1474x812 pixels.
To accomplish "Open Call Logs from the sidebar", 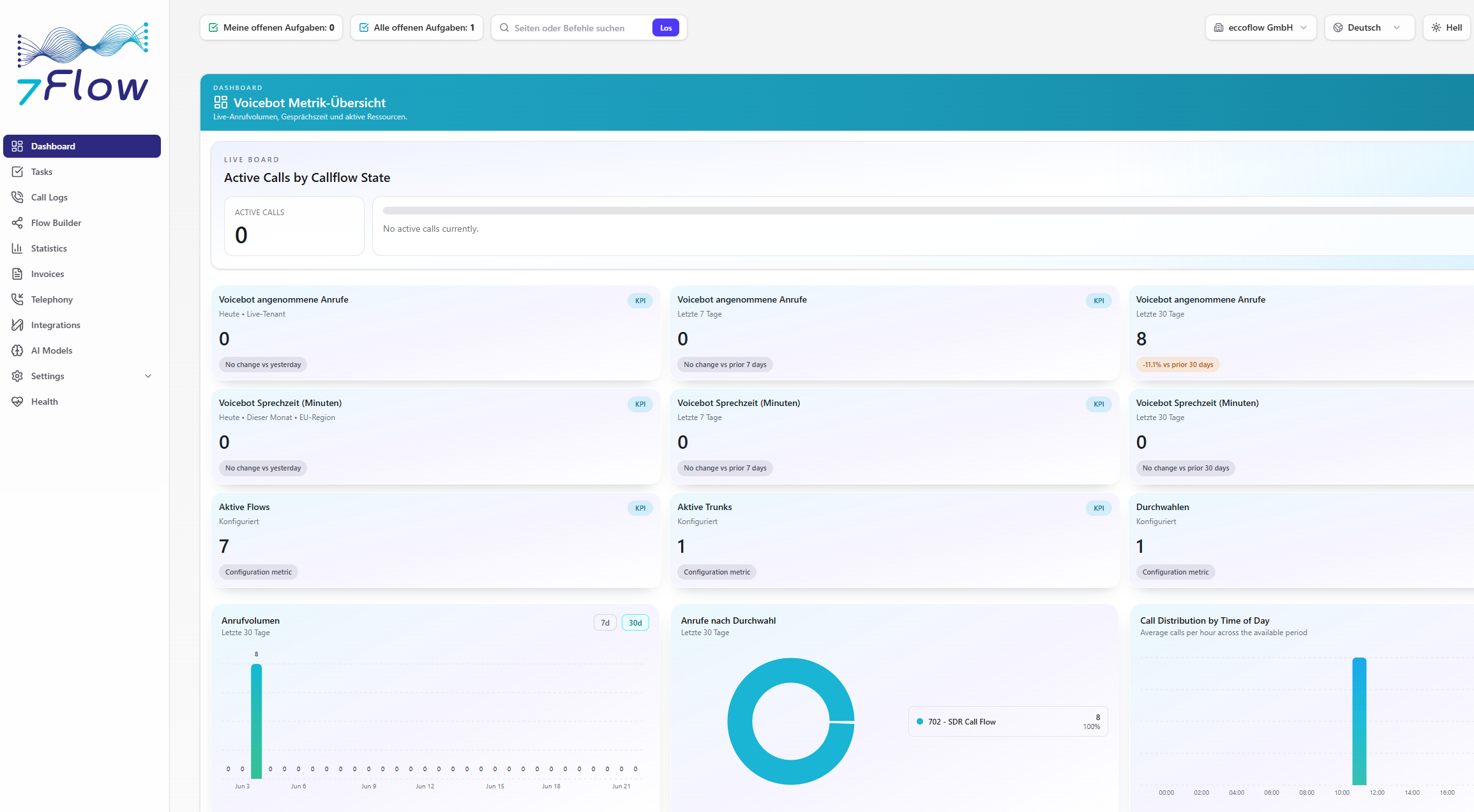I will [82, 197].
